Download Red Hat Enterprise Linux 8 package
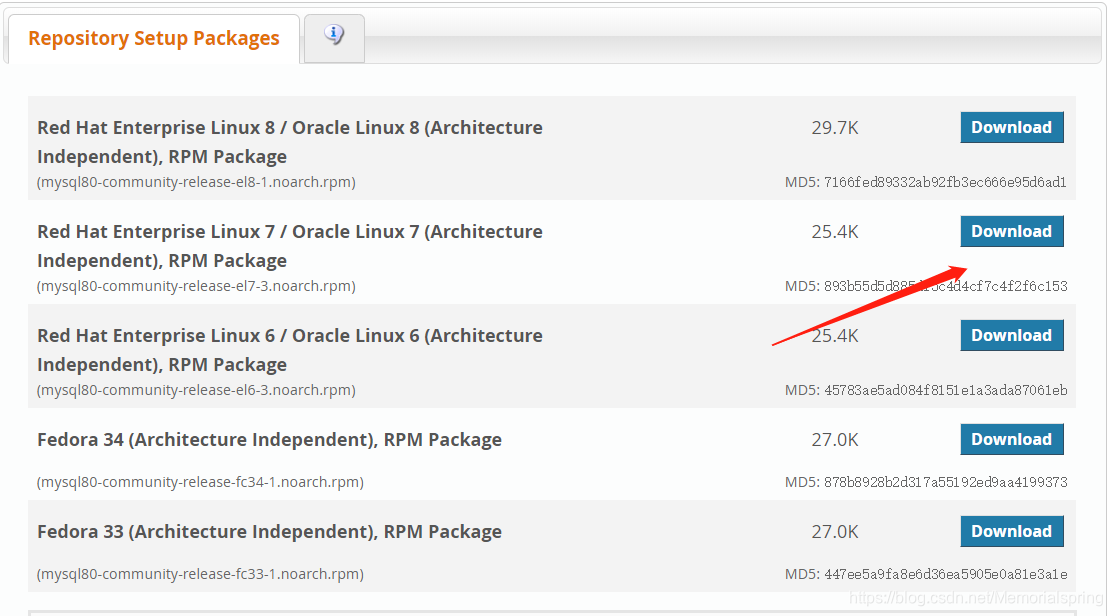This screenshot has width=1112, height=616. [x=1012, y=128]
